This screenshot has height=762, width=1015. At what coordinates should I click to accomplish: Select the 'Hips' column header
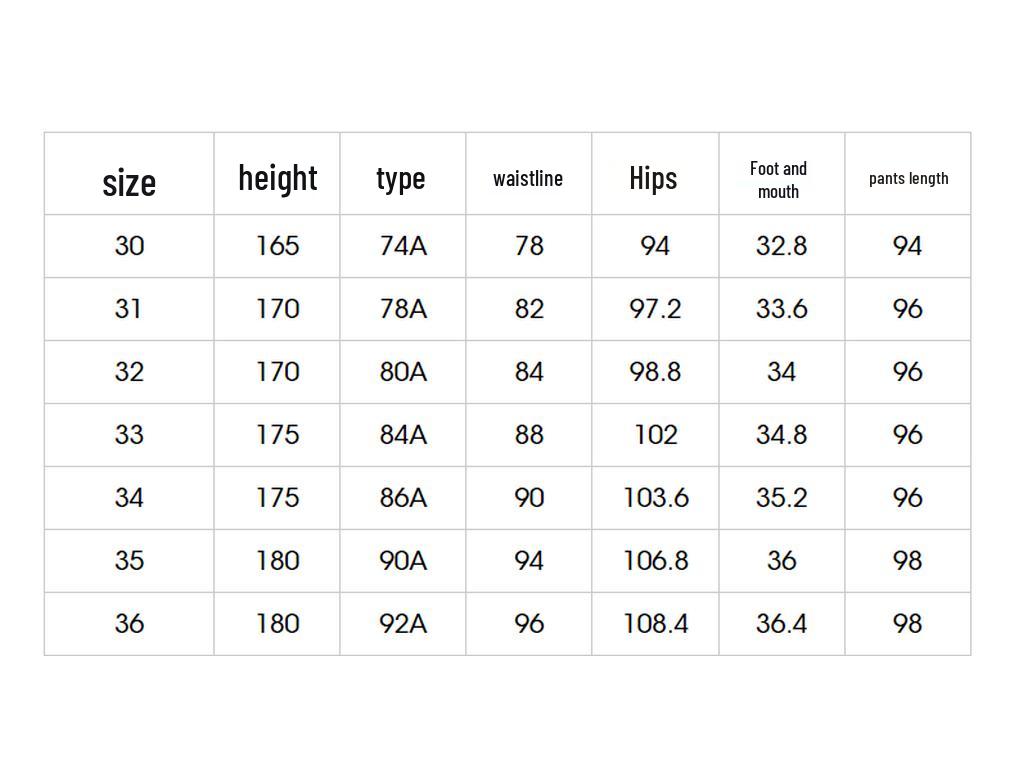[653, 178]
